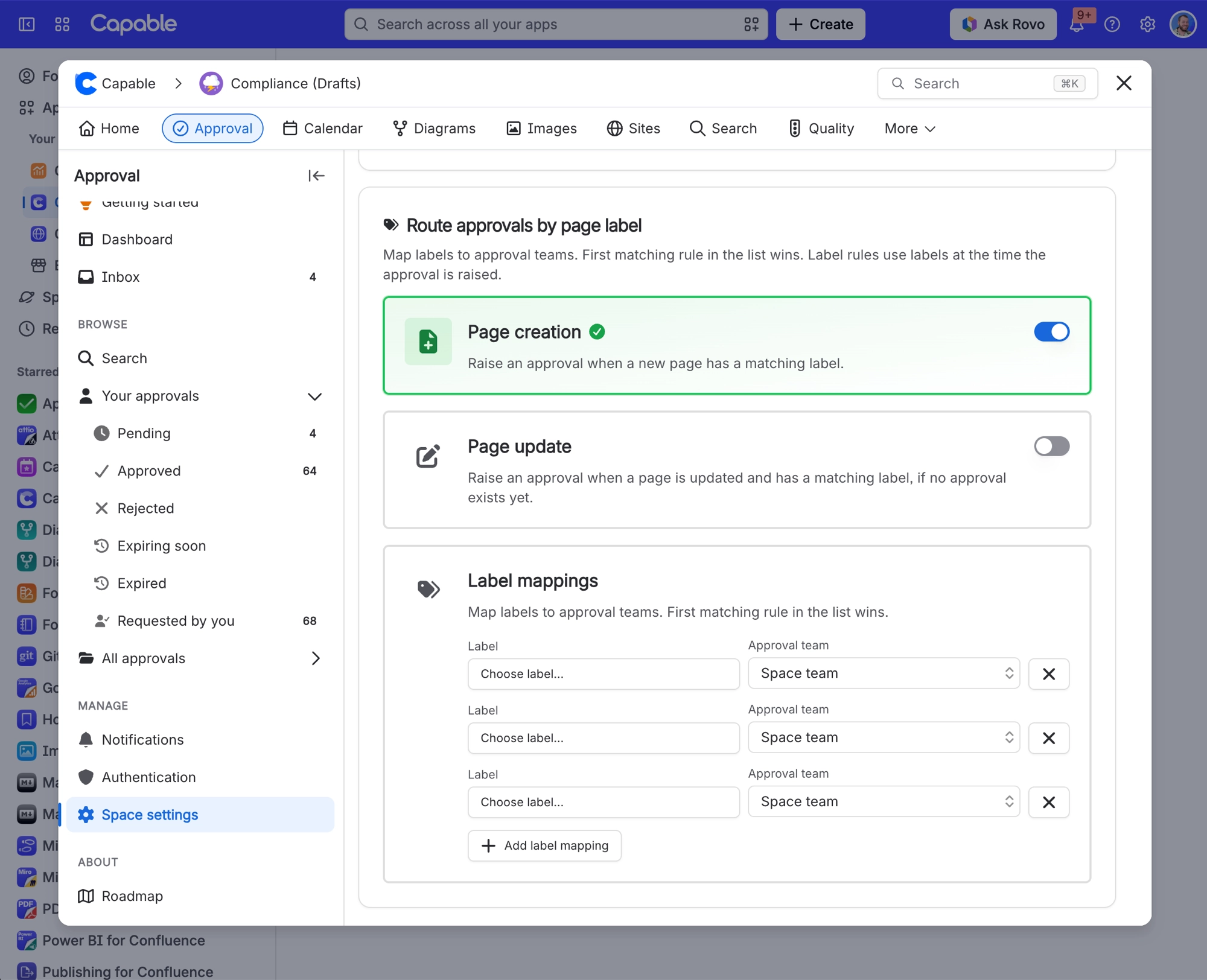Click the user profile avatar
Screen dimensions: 1207x980
[1183, 24]
